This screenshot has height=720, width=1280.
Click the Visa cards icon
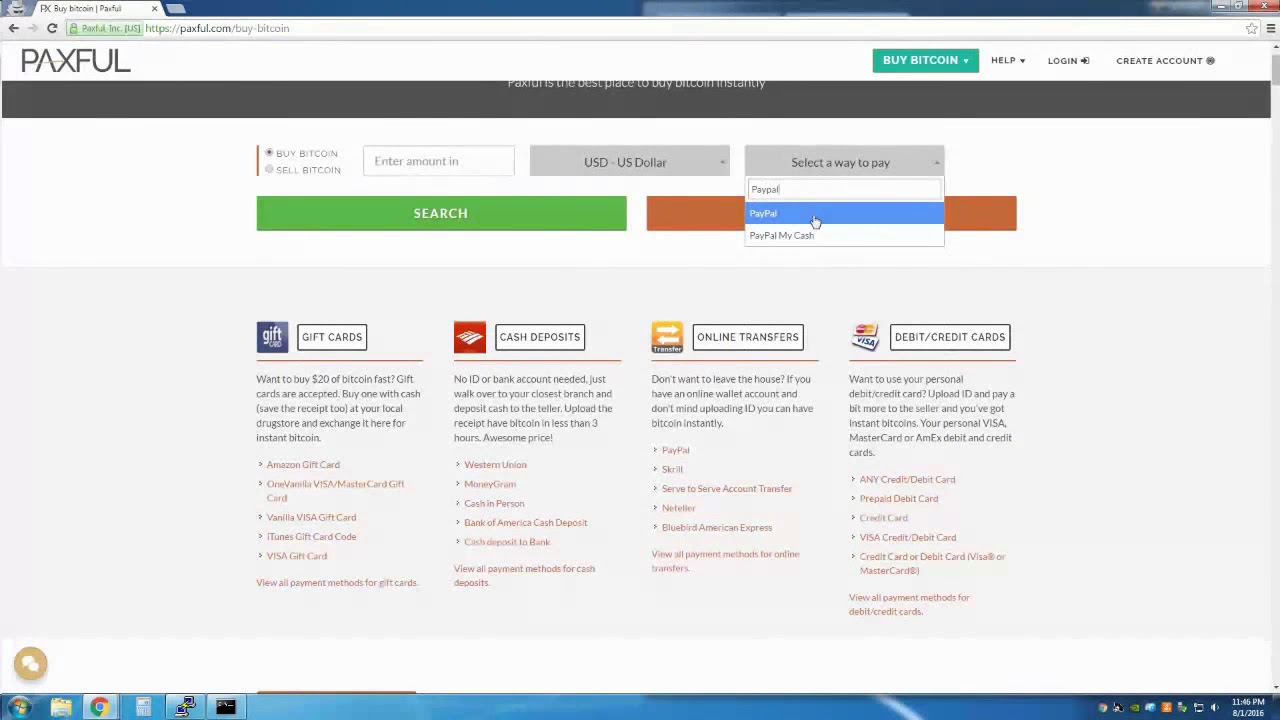click(x=865, y=337)
